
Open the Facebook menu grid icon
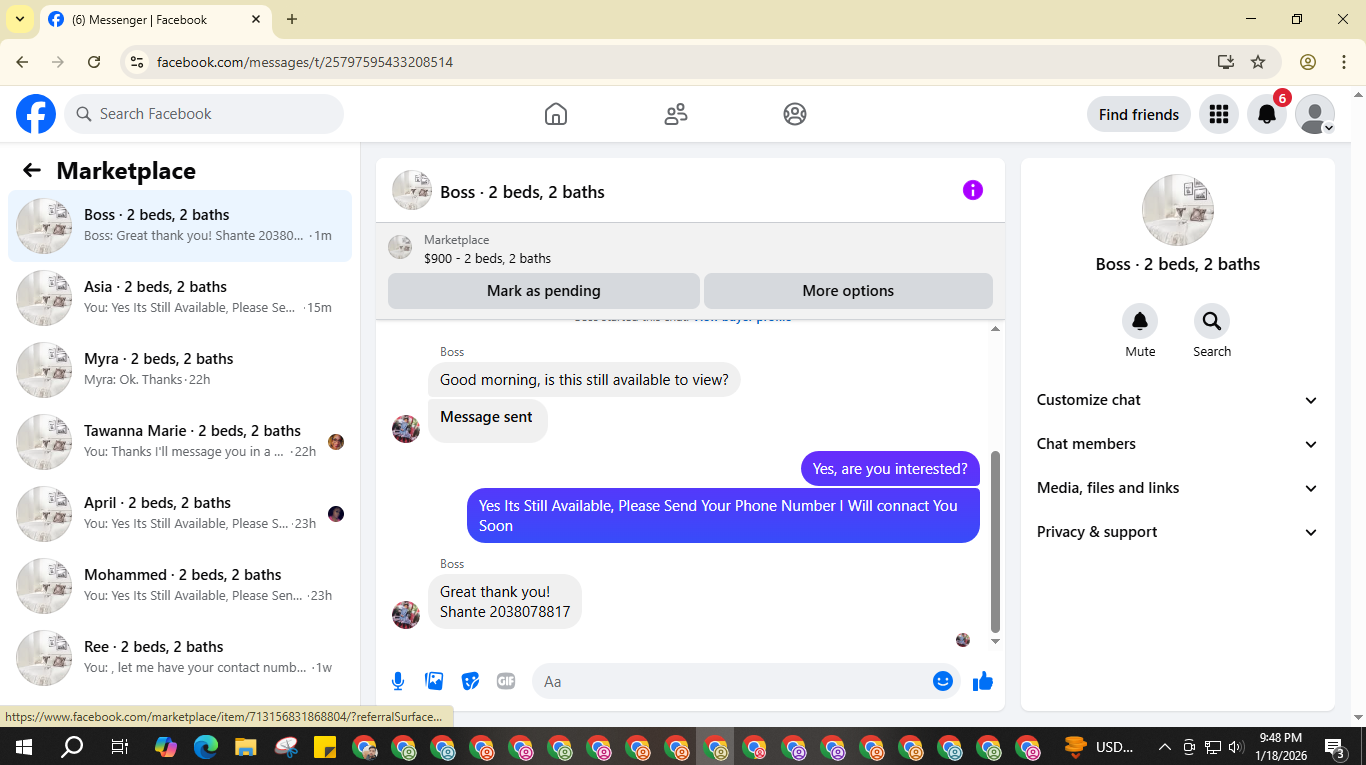click(1218, 114)
